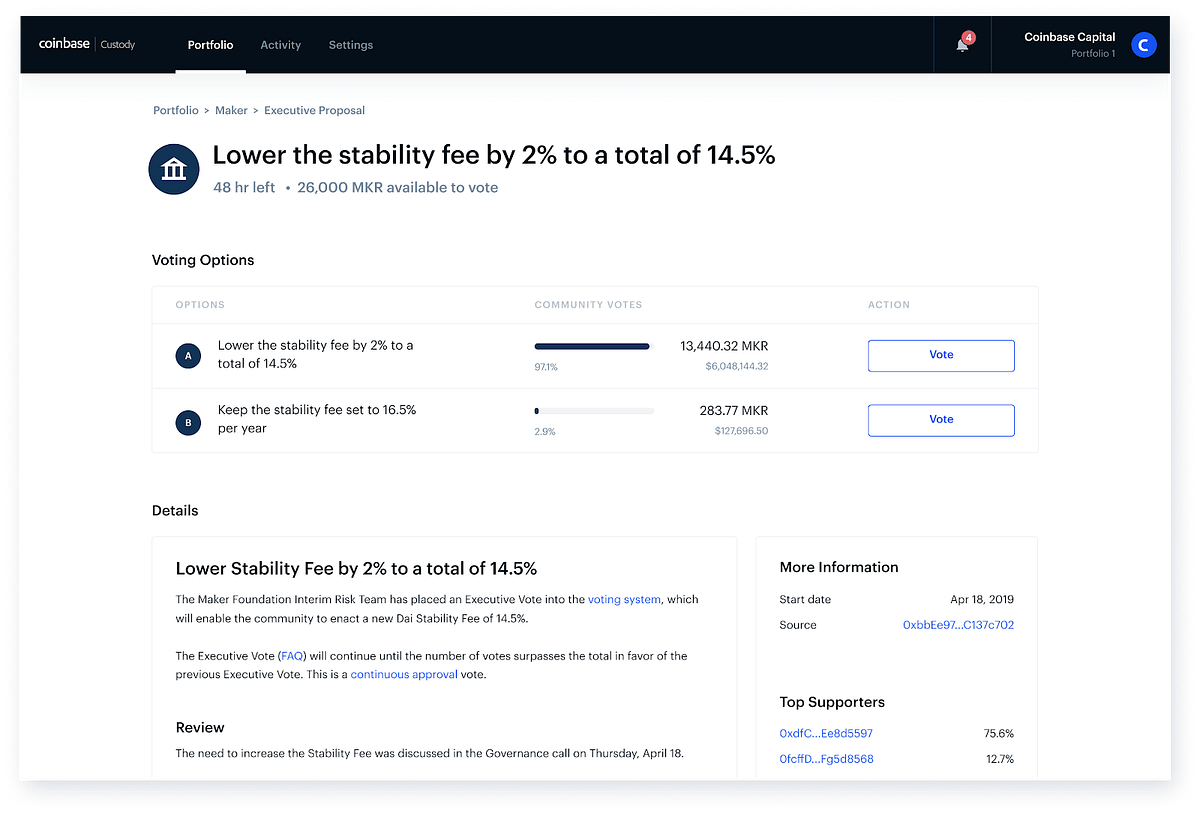1200x814 pixels.
Task: Click top supporter 0xdfC...Ee8d5597
Action: click(x=826, y=733)
